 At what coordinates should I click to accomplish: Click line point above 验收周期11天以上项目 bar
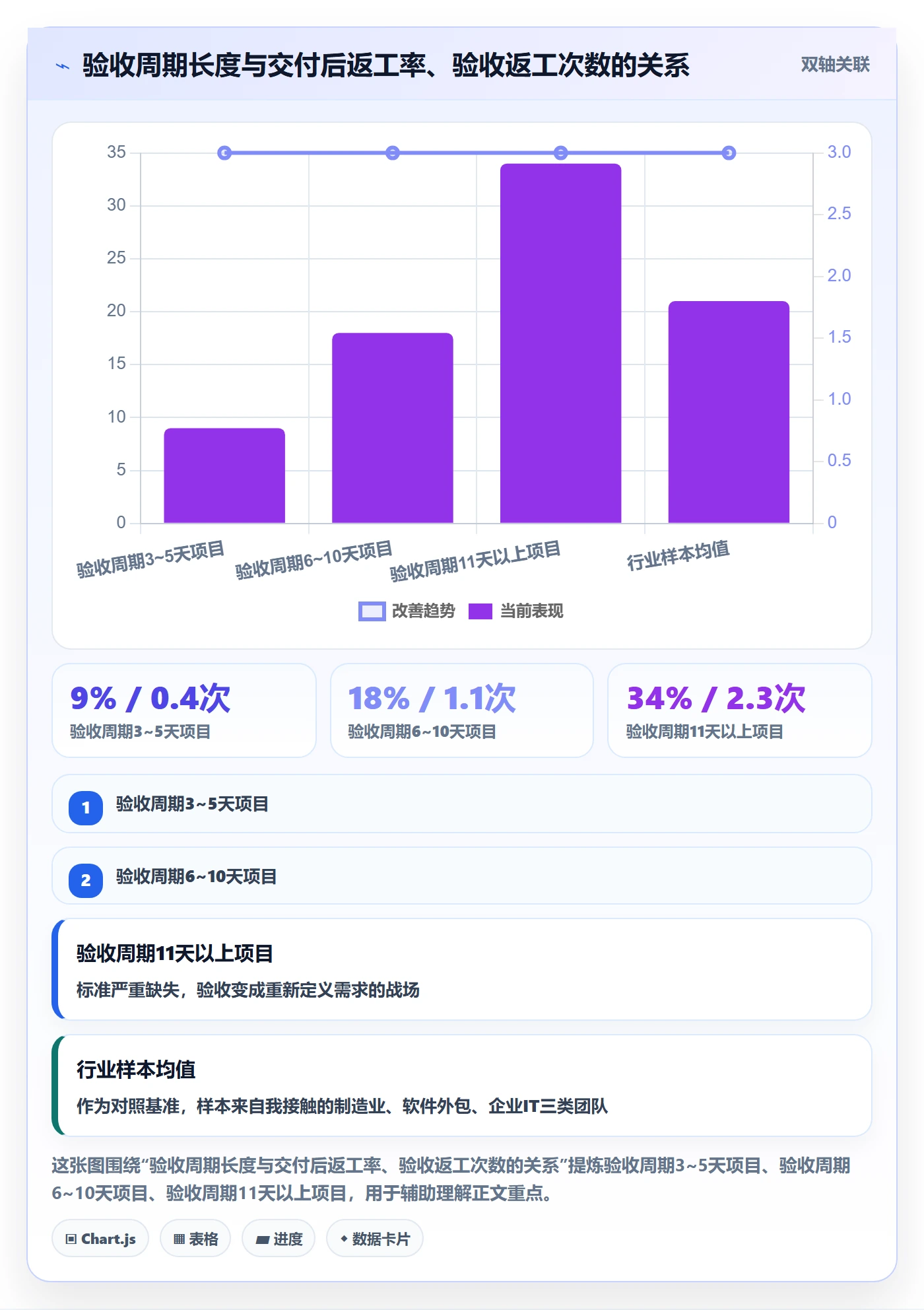560,153
